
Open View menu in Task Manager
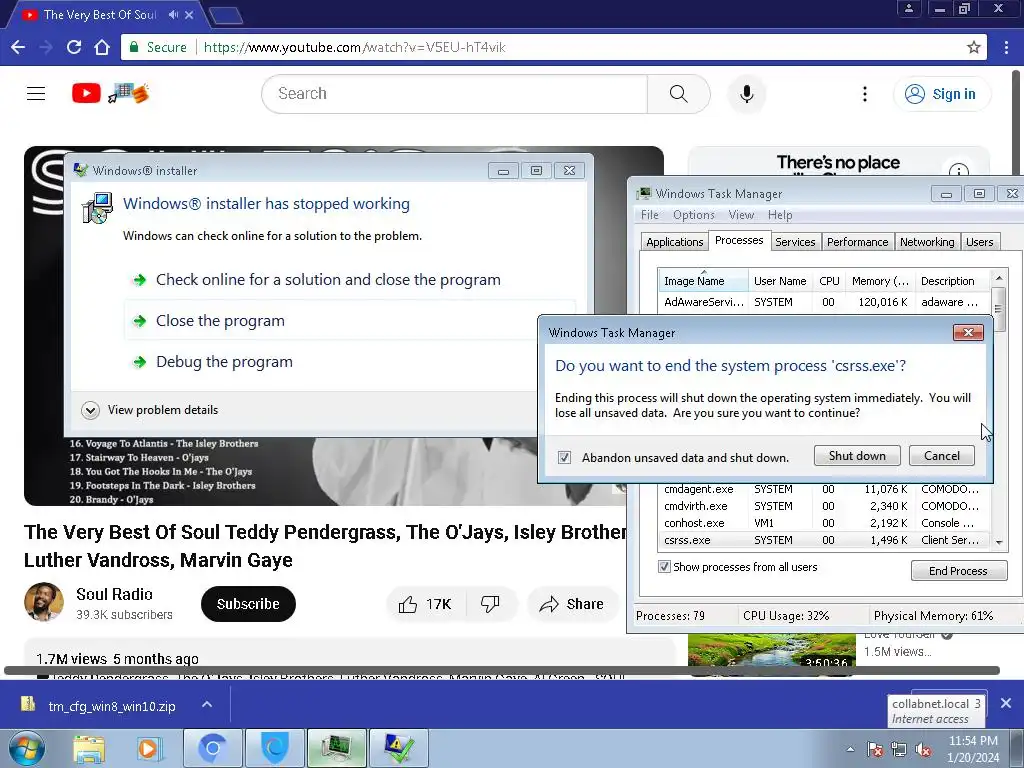pyautogui.click(x=741, y=215)
